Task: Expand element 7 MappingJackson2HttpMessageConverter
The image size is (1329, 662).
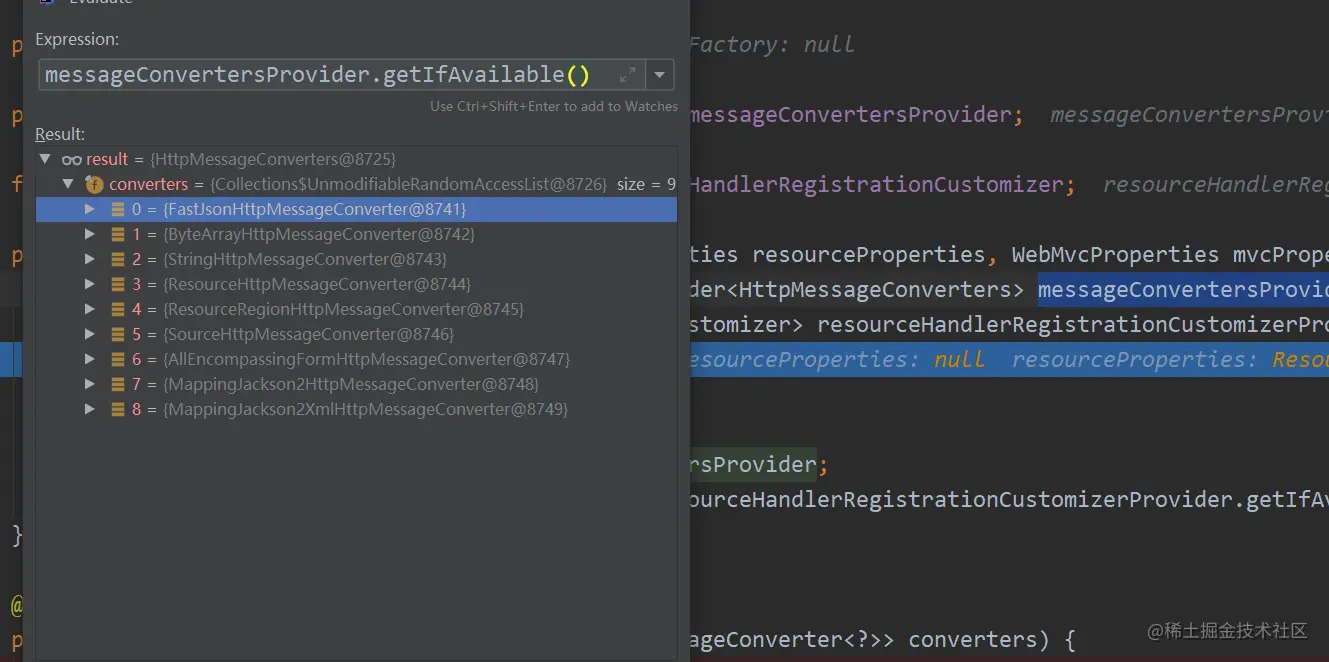Action: (90, 384)
